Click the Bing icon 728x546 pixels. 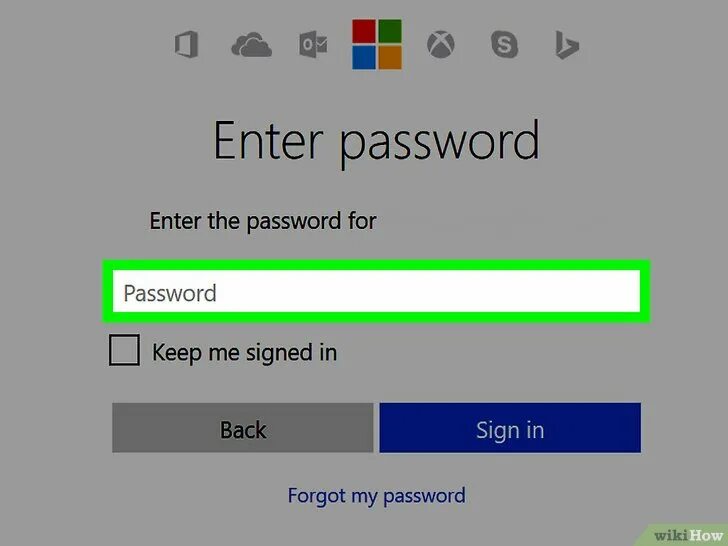(567, 45)
